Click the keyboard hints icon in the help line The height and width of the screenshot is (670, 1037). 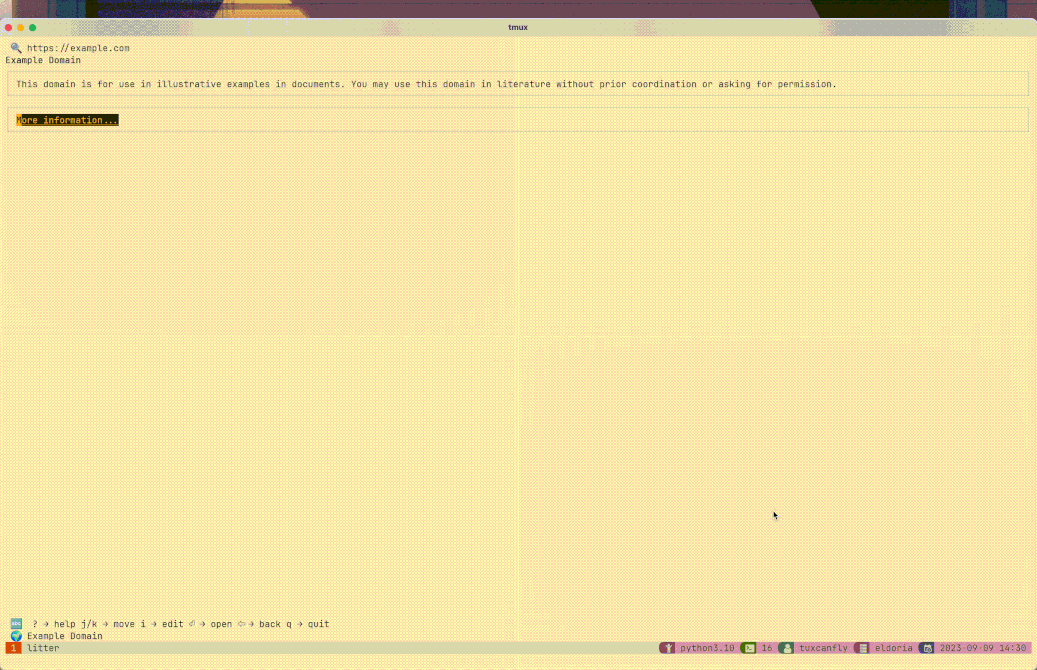pos(17,624)
